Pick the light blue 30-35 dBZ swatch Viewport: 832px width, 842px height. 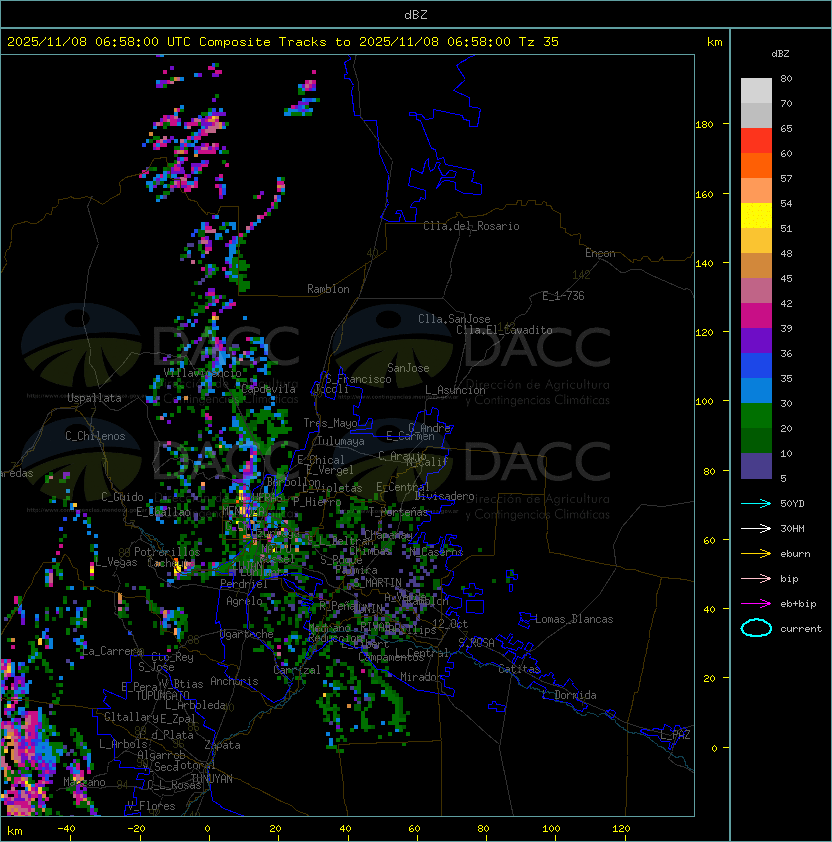coord(756,390)
